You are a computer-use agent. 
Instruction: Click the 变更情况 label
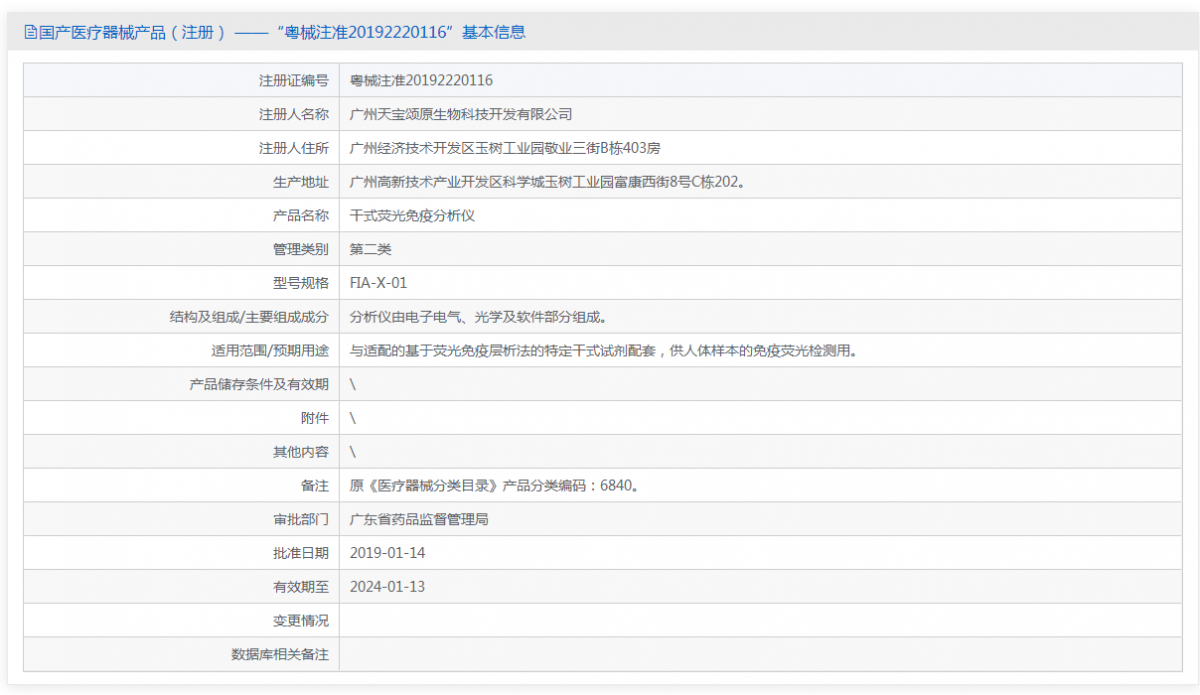point(301,621)
